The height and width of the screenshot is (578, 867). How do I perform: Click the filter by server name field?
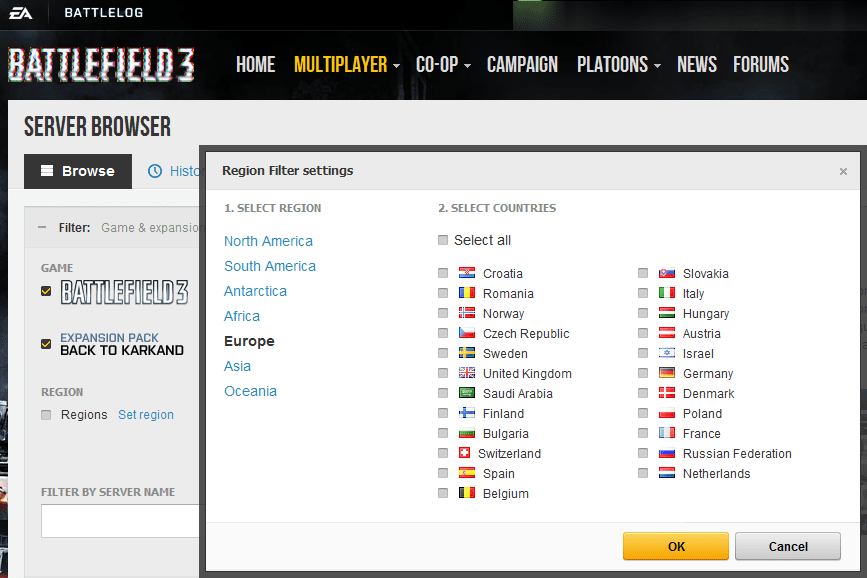pyautogui.click(x=121, y=520)
